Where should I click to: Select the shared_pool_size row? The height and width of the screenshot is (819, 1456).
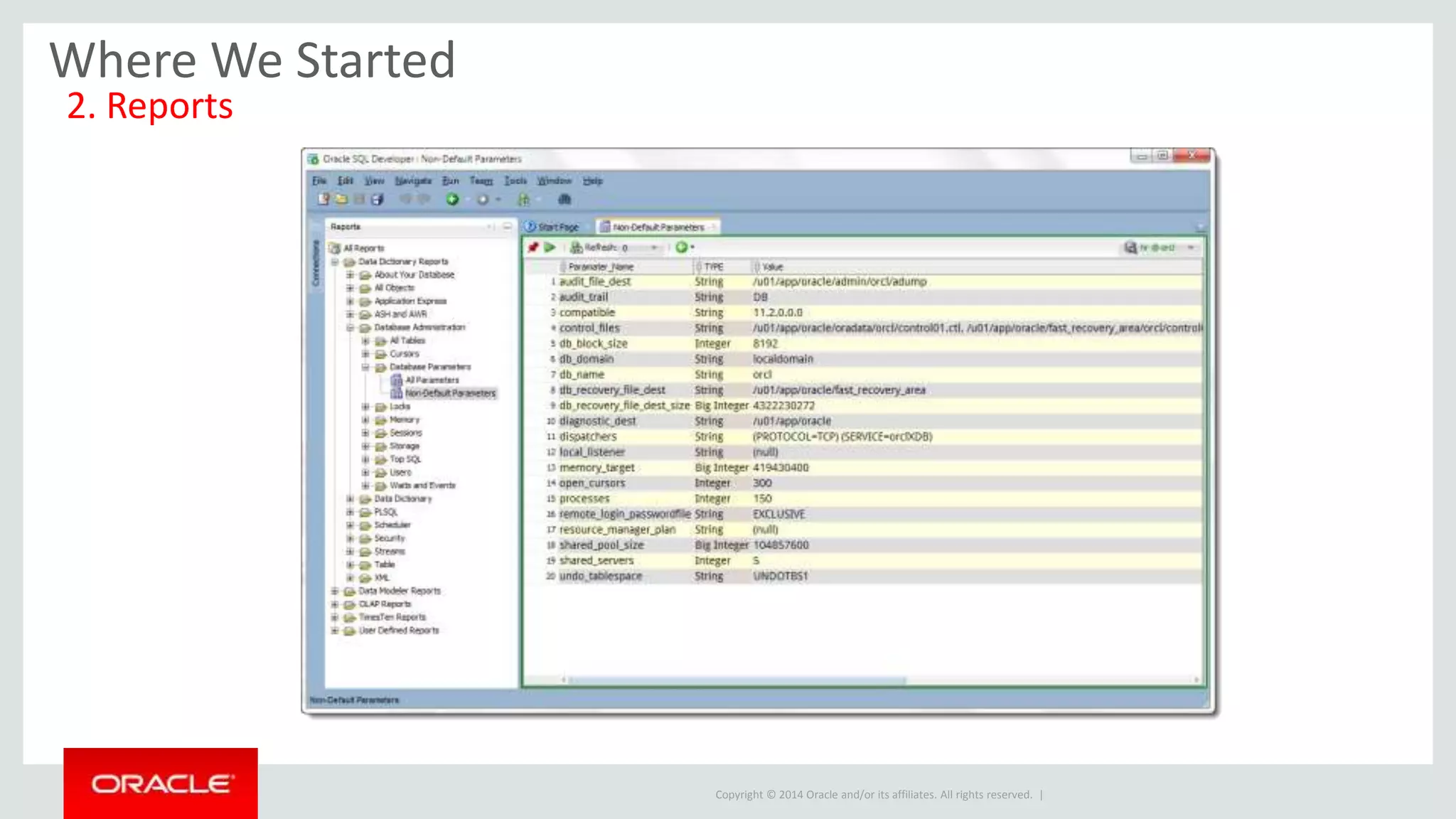click(x=864, y=545)
